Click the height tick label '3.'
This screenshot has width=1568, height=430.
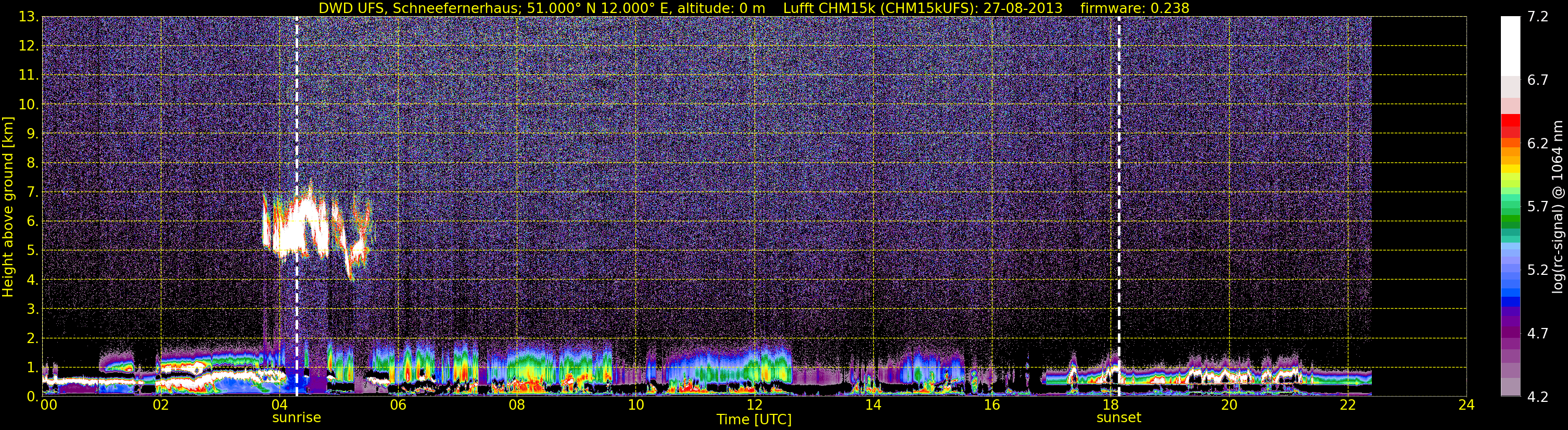[32, 309]
